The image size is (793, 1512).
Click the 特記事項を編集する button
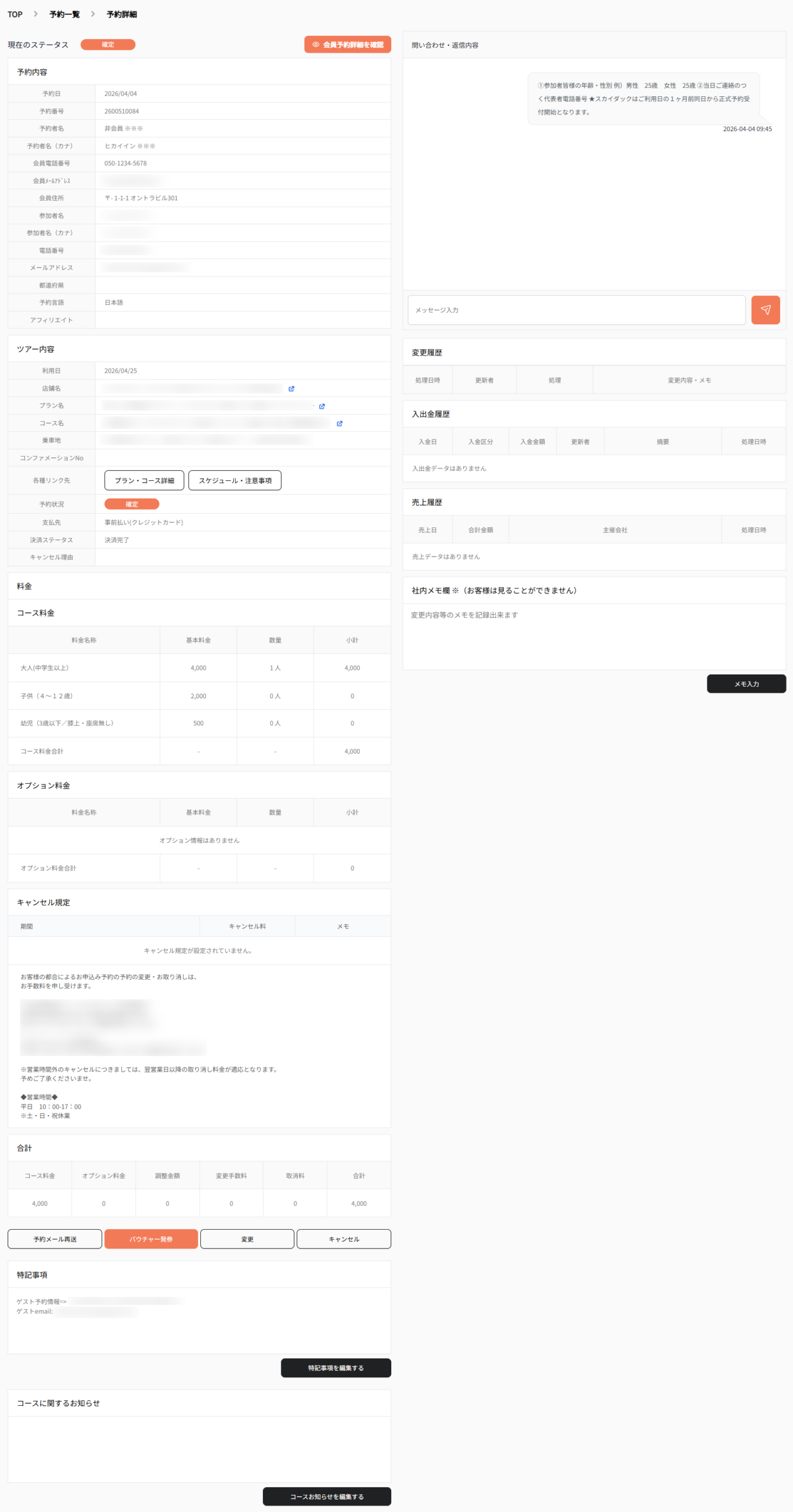336,1368
